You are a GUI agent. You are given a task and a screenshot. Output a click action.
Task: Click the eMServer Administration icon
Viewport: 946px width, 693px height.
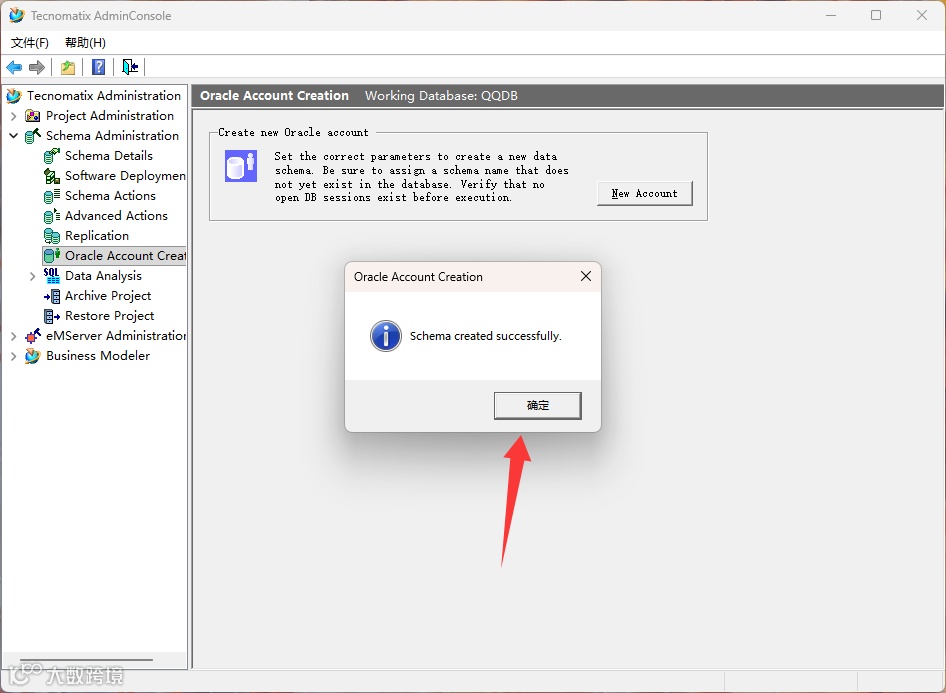point(33,336)
